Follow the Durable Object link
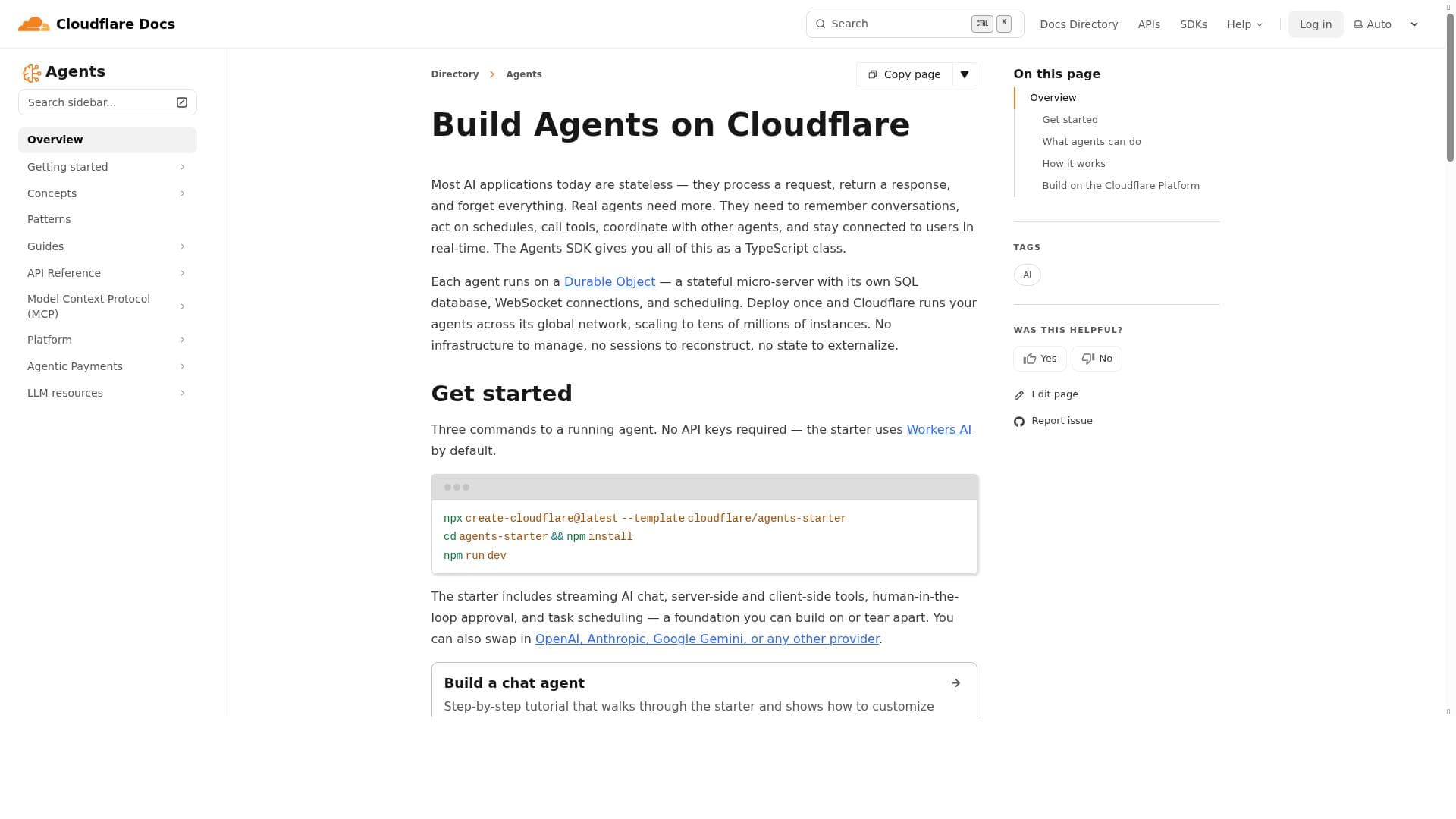Screen dimensions: 1456x819 pos(609,281)
